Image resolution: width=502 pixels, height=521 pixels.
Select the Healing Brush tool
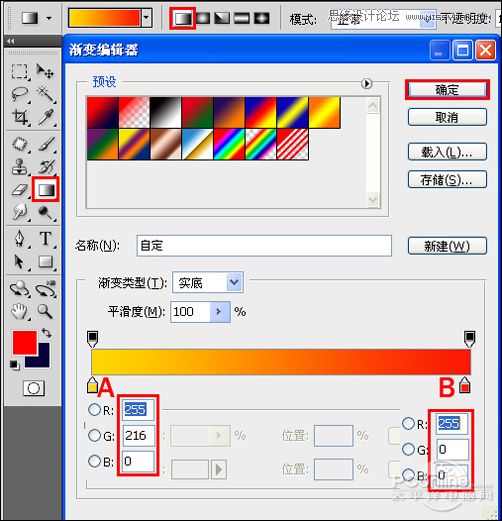click(x=19, y=145)
